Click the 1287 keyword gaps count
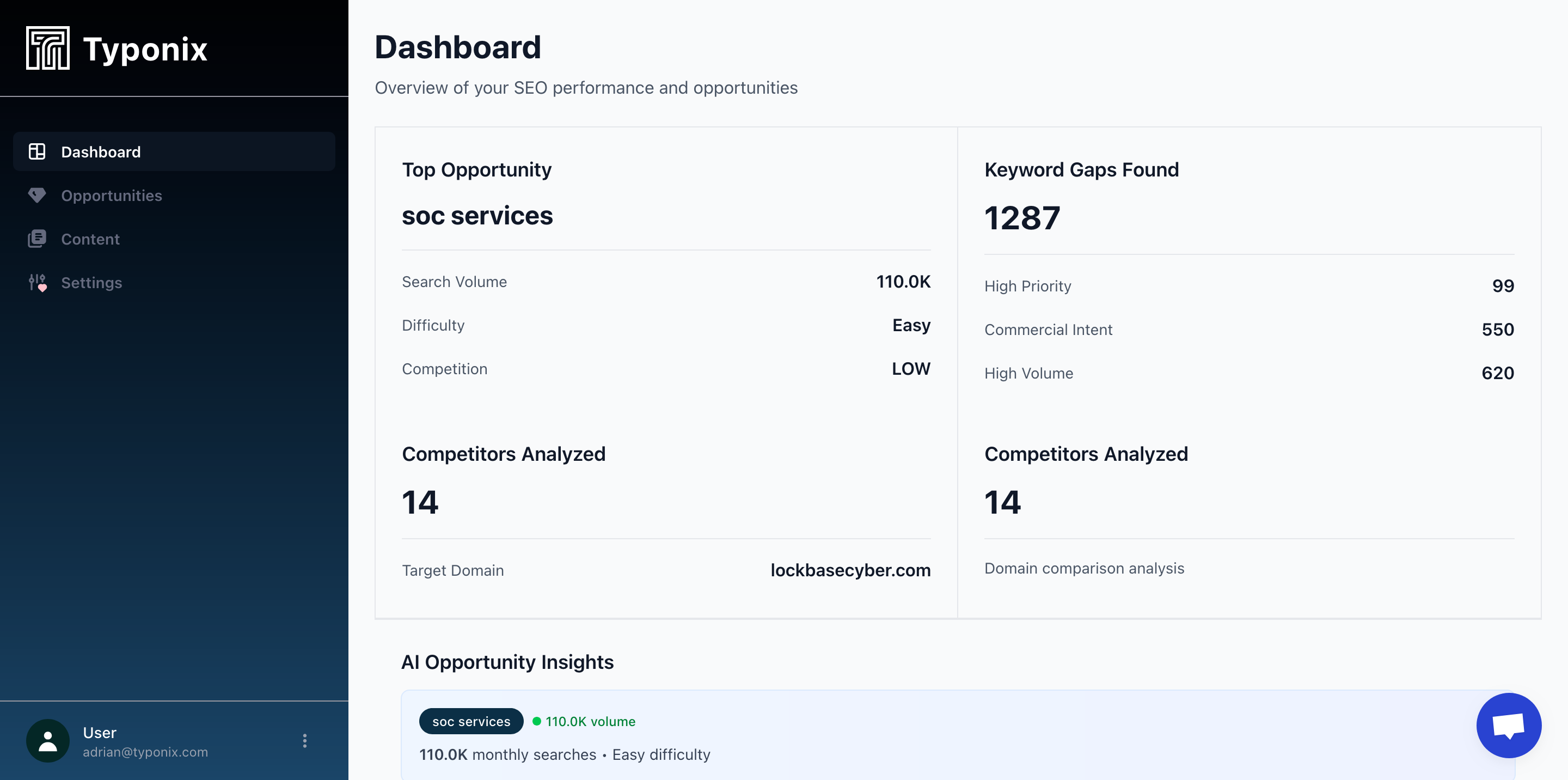The height and width of the screenshot is (780, 1568). [1022, 218]
